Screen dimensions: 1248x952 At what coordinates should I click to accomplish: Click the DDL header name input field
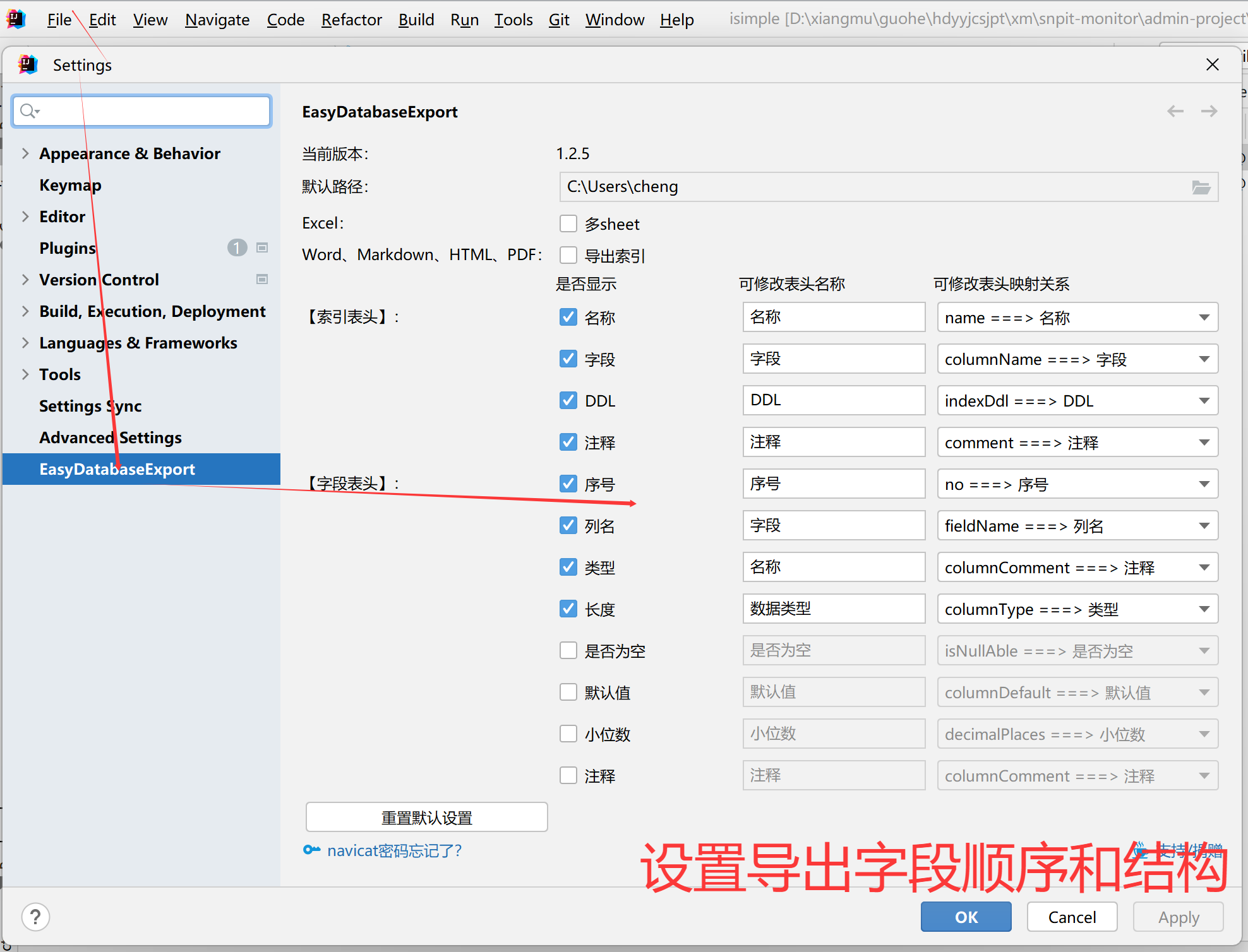tap(833, 400)
